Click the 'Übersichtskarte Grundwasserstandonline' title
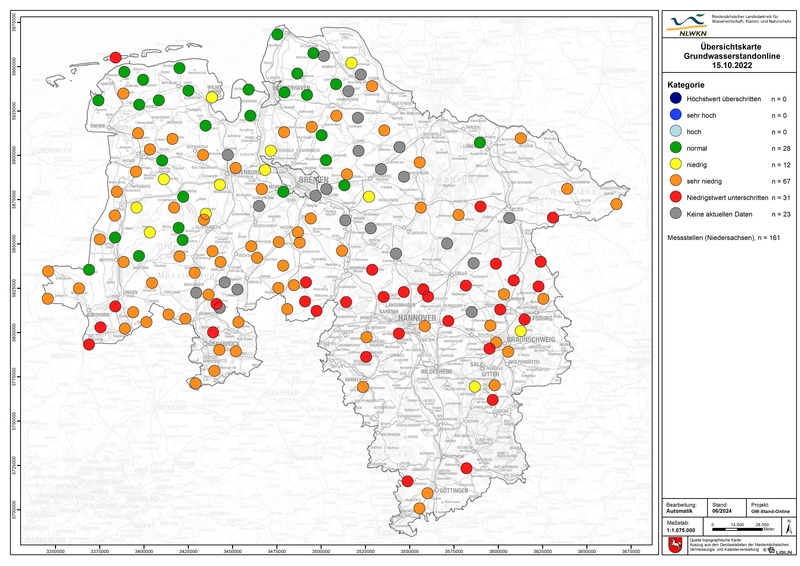Image resolution: width=800 pixels, height=566 pixels. coord(729,59)
